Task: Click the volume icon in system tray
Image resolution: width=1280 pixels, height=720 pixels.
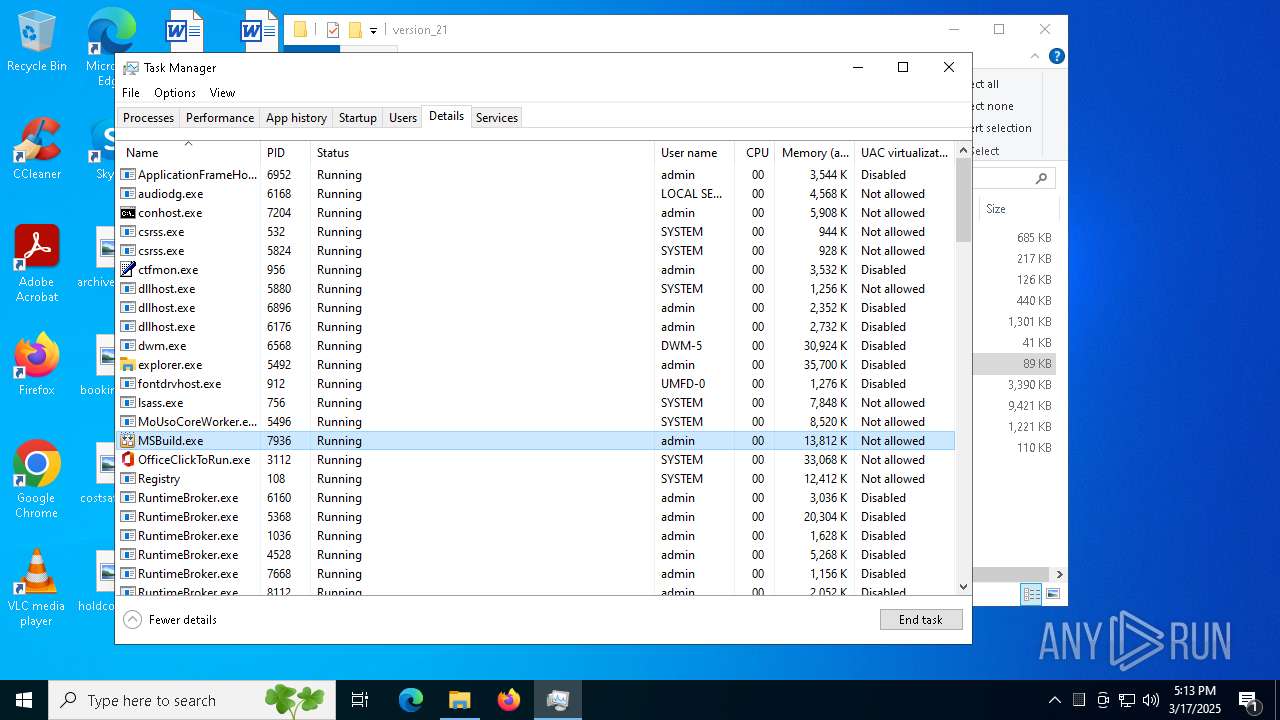Action: point(1151,700)
